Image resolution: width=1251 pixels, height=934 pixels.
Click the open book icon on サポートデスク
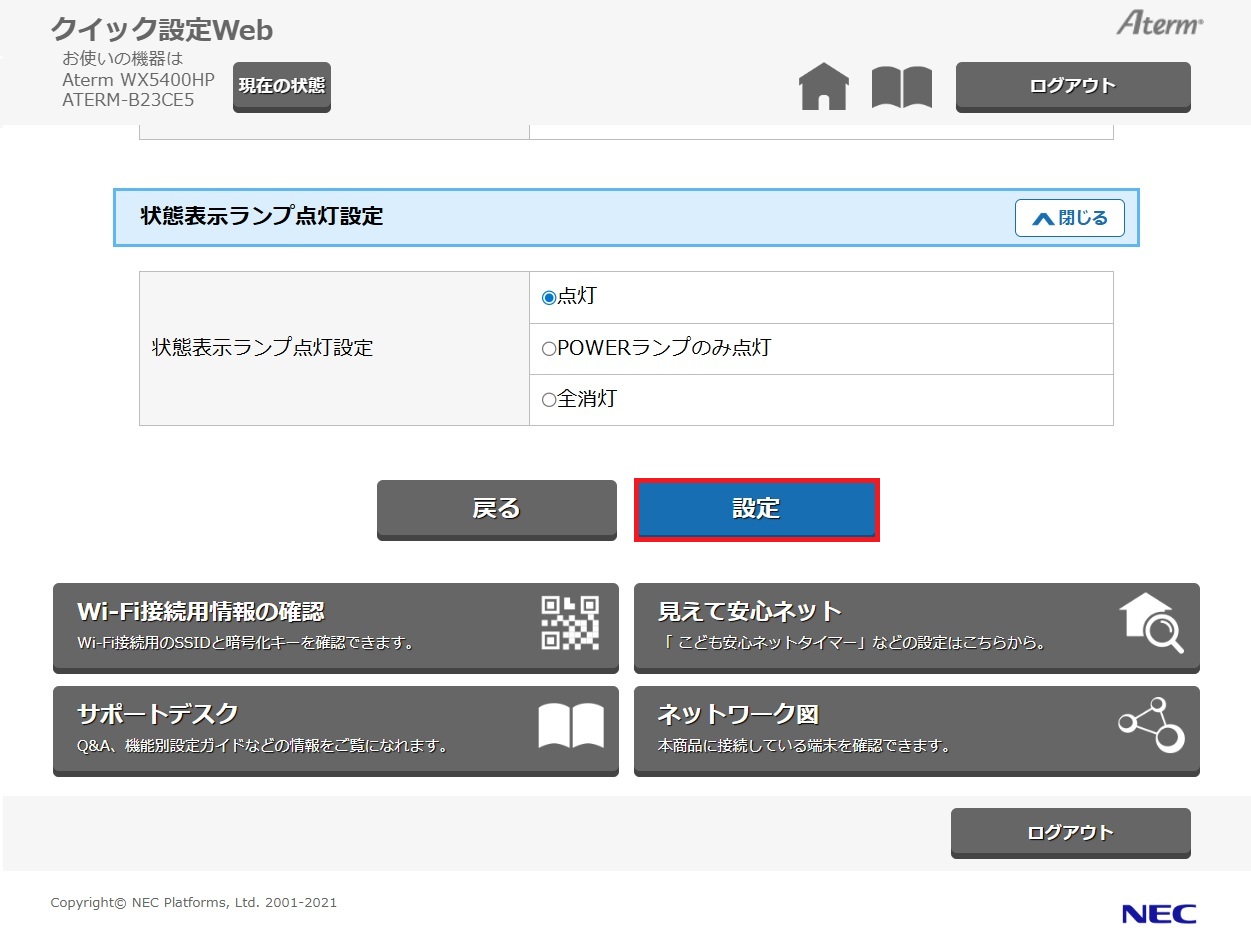coord(571,726)
